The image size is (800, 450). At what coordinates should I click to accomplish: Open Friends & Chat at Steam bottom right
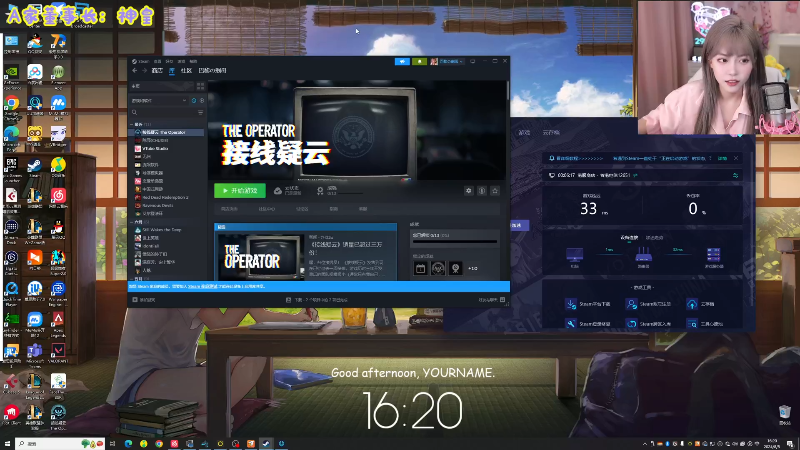pos(492,299)
